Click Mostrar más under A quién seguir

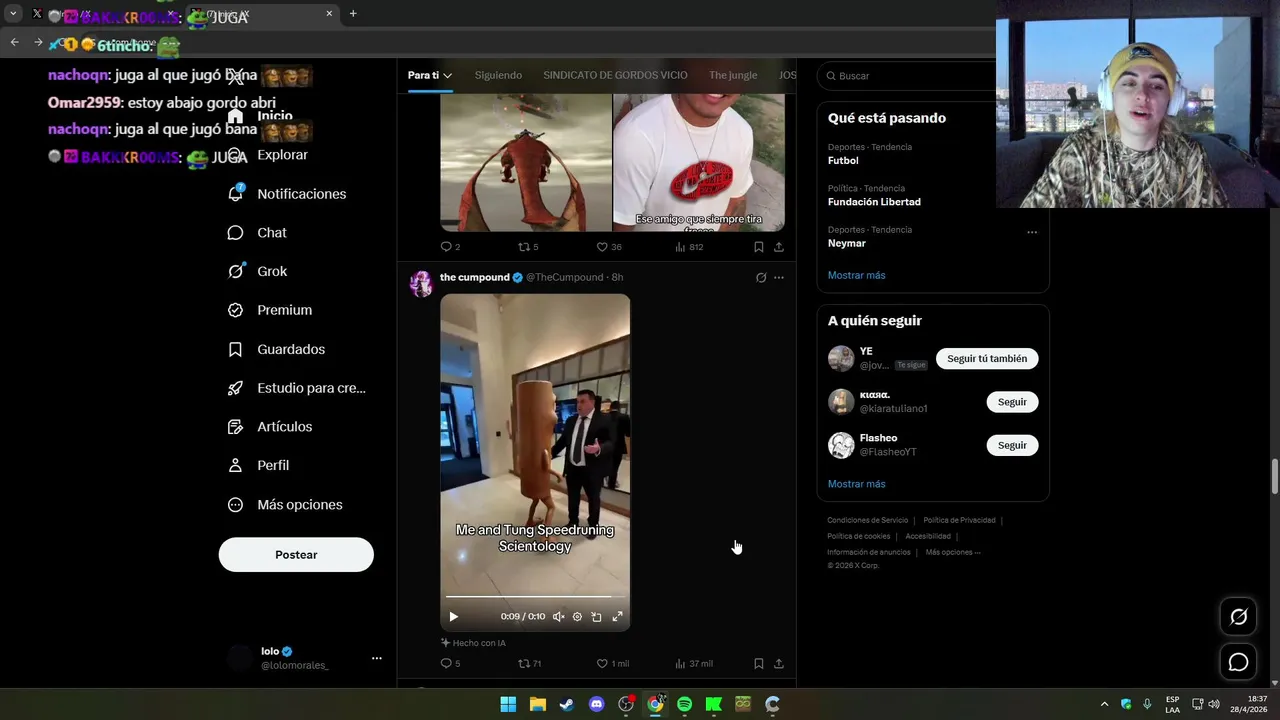tap(856, 484)
